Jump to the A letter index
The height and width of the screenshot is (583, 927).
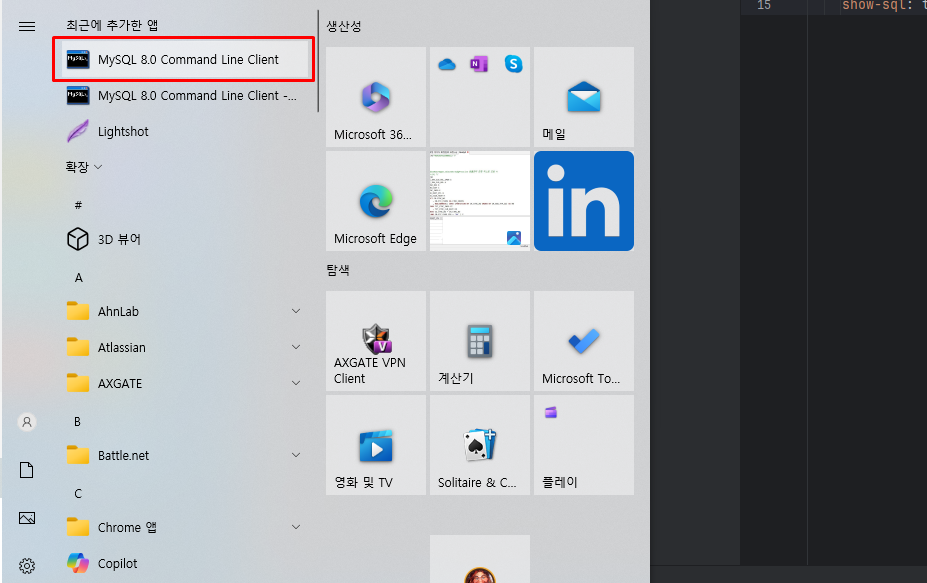[79, 278]
